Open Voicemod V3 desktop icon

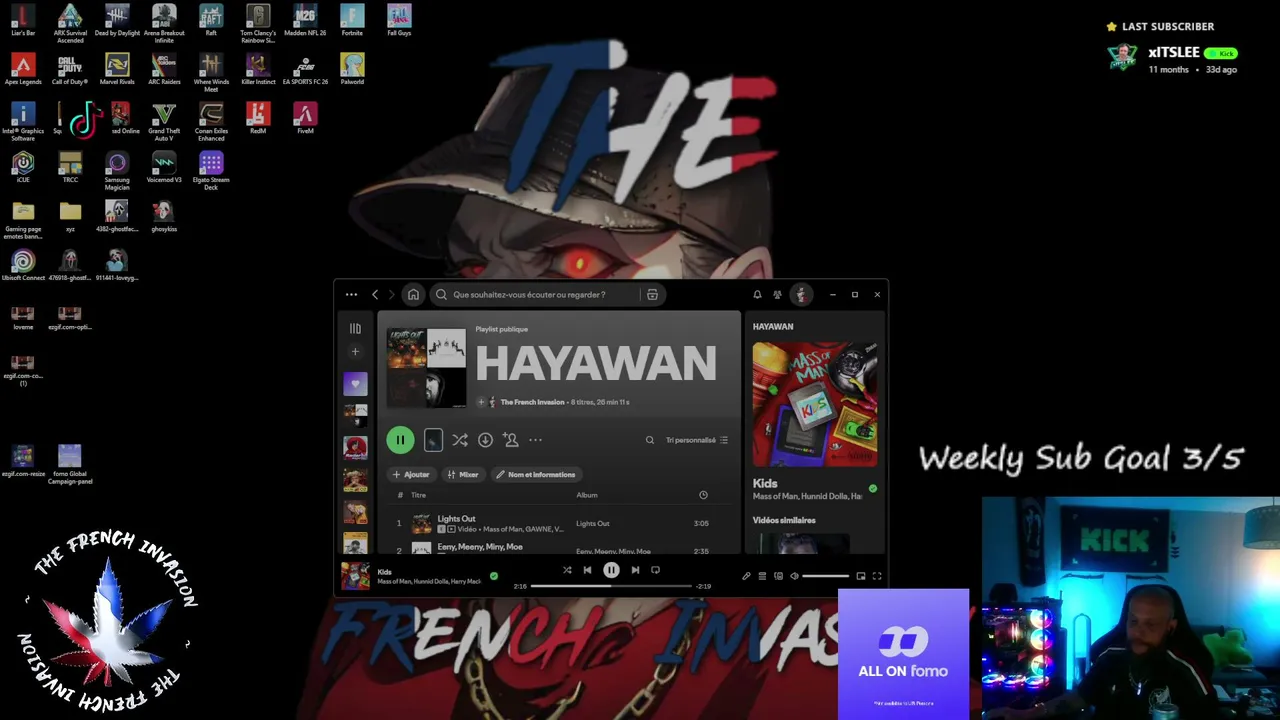(164, 167)
